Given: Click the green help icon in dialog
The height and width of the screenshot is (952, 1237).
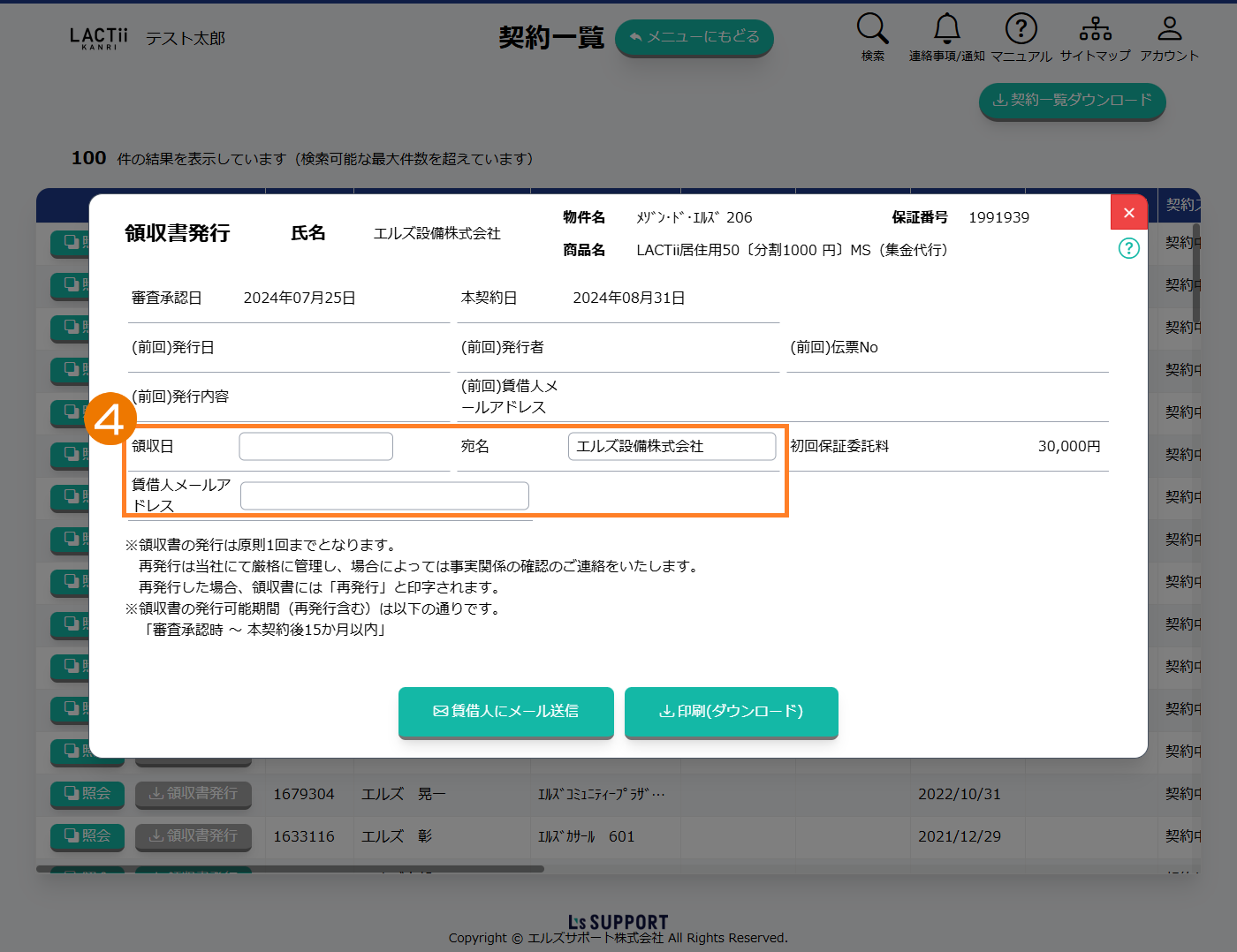Looking at the screenshot, I should click(x=1128, y=248).
